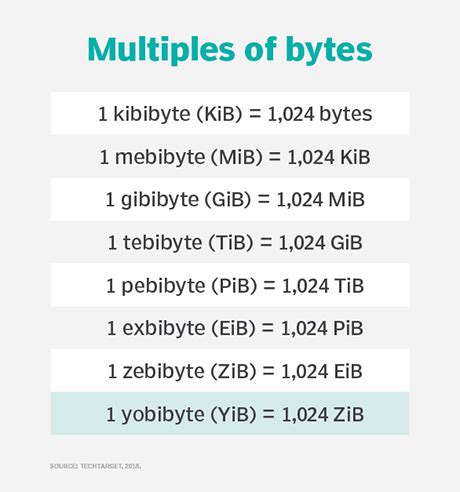Select the mebibyte (MiB) row
Image resolution: width=460 pixels, height=492 pixels.
coord(230,157)
